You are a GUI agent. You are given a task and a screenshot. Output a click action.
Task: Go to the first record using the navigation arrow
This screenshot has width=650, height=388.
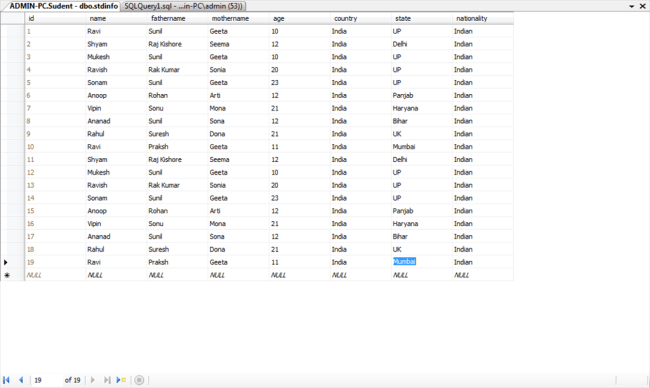coord(6,380)
